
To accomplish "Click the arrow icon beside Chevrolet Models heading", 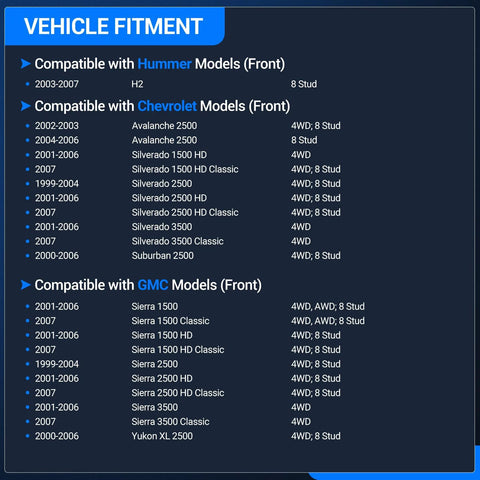I will click(25, 106).
